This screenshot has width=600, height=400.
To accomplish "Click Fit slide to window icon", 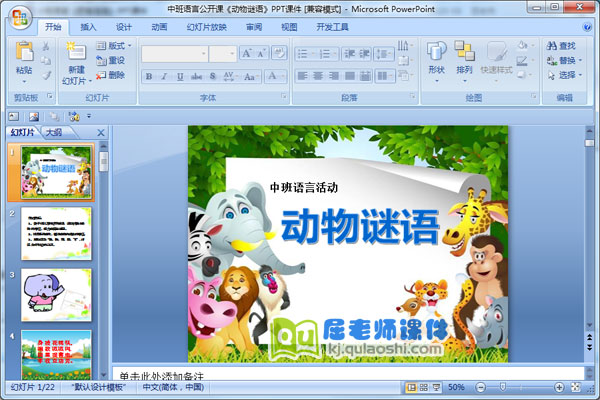I will [x=576, y=387].
